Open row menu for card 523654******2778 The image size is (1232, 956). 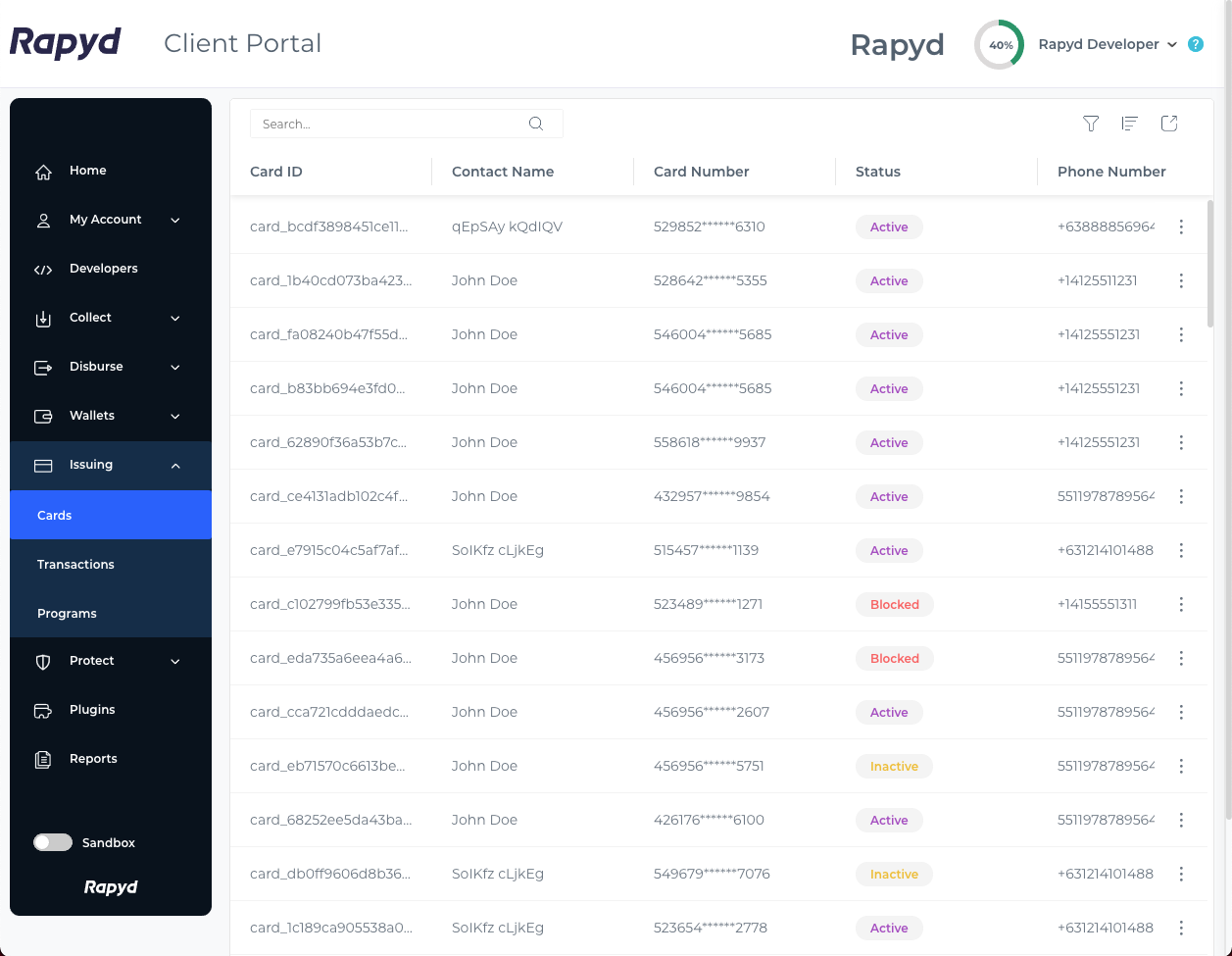tap(1181, 928)
